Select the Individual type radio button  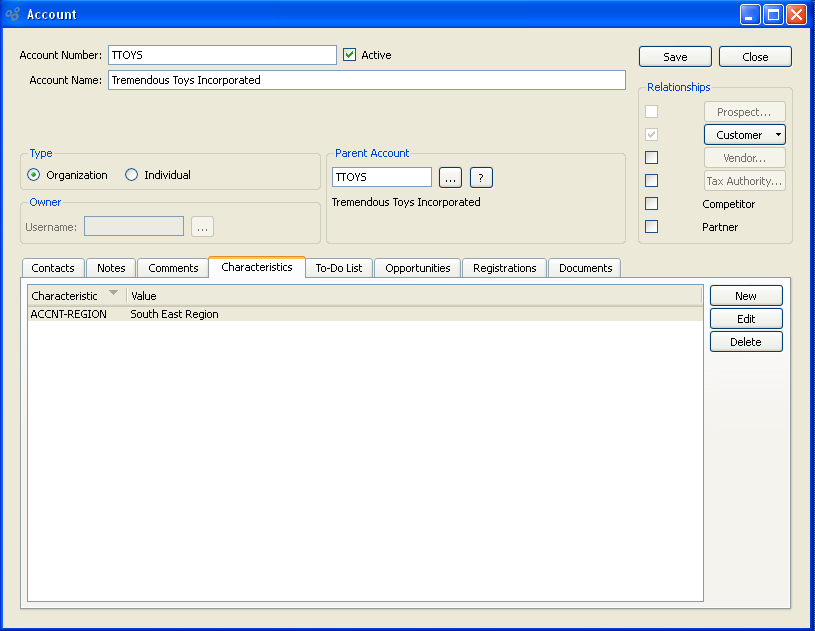(132, 175)
